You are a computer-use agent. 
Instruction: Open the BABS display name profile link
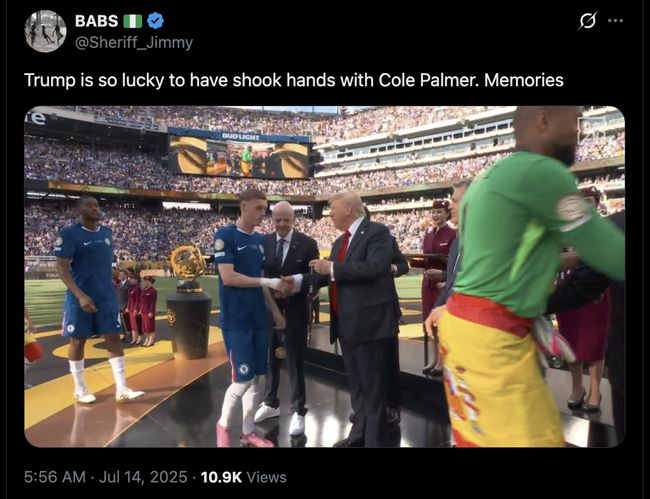(96, 21)
